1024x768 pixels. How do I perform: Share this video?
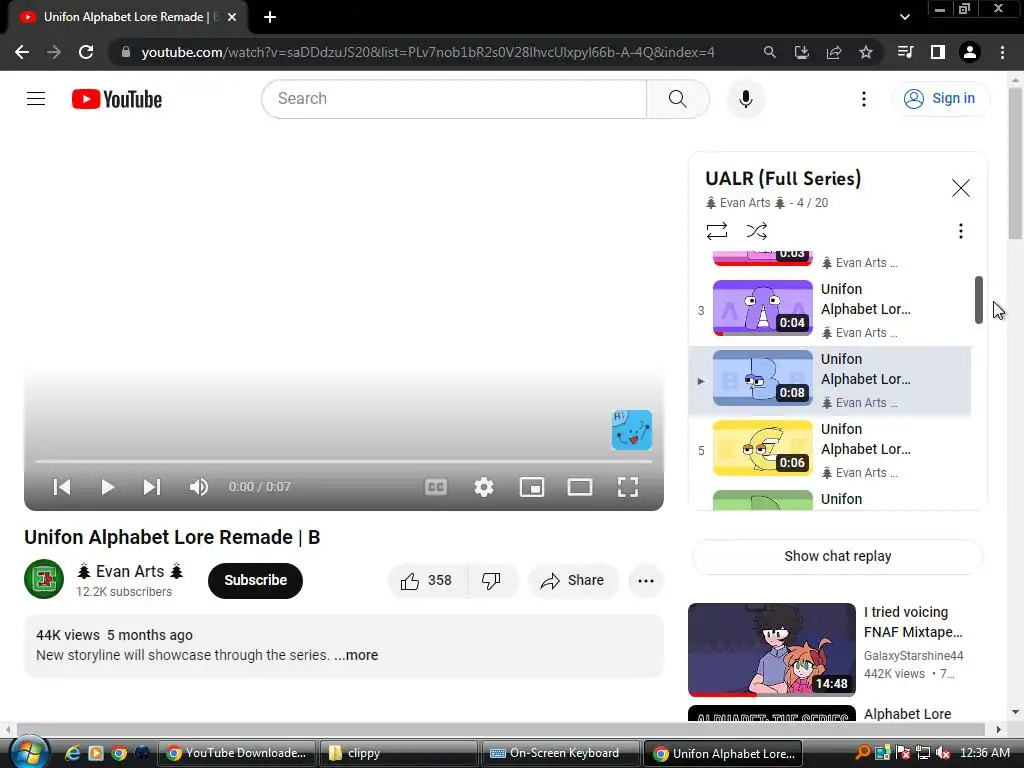click(x=573, y=581)
